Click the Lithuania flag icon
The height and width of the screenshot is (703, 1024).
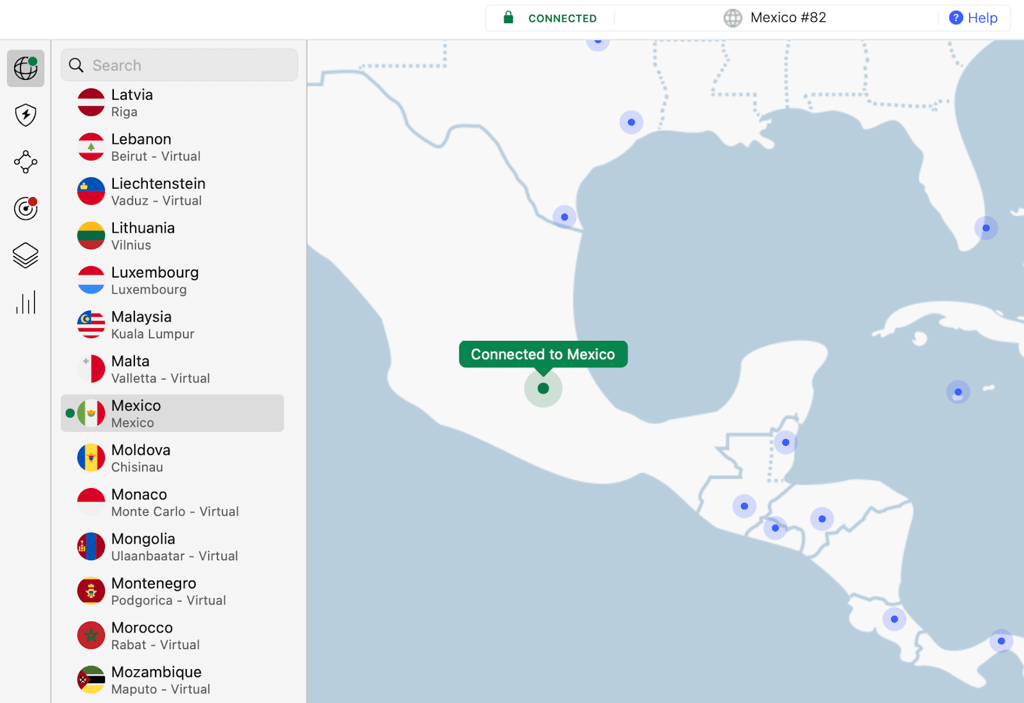(x=91, y=236)
